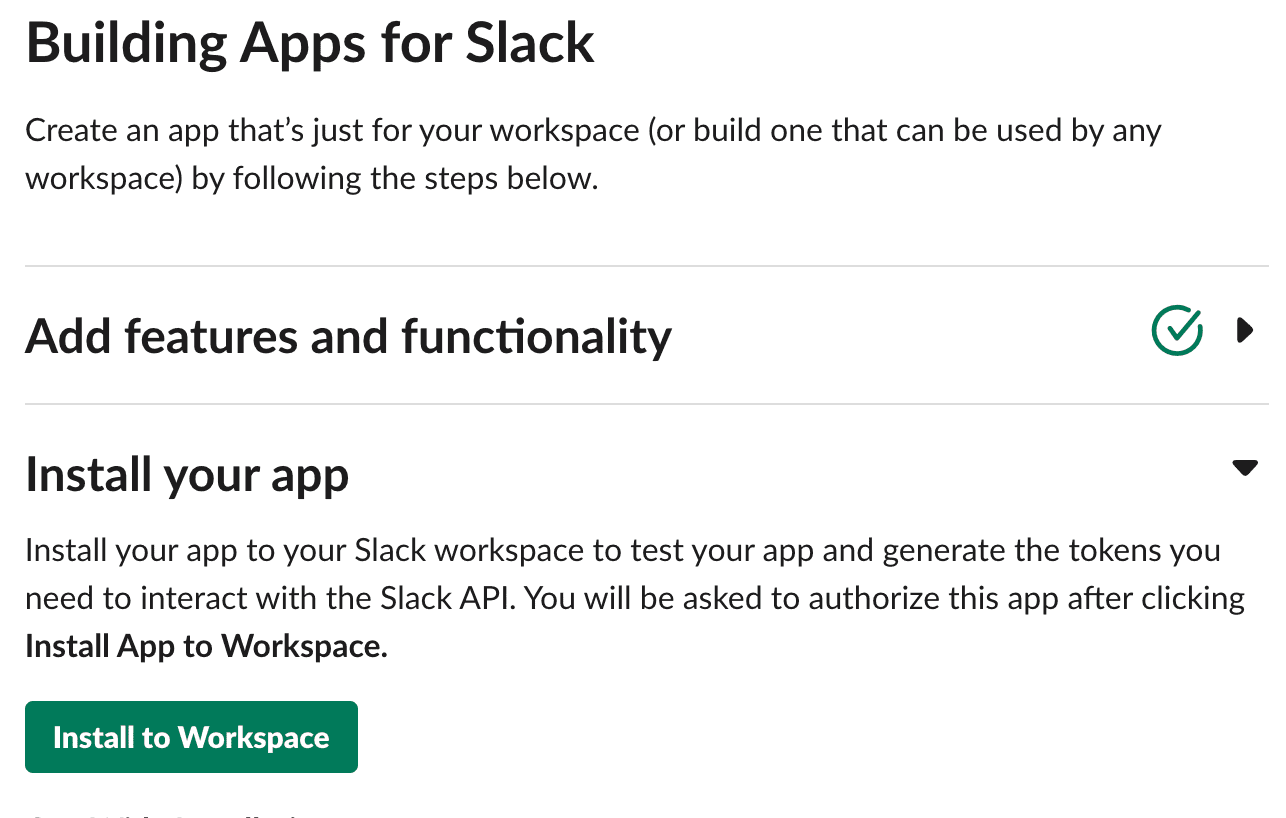Click the bold Install App to Workspace text
Image resolution: width=1286 pixels, height=818 pixels.
[205, 646]
